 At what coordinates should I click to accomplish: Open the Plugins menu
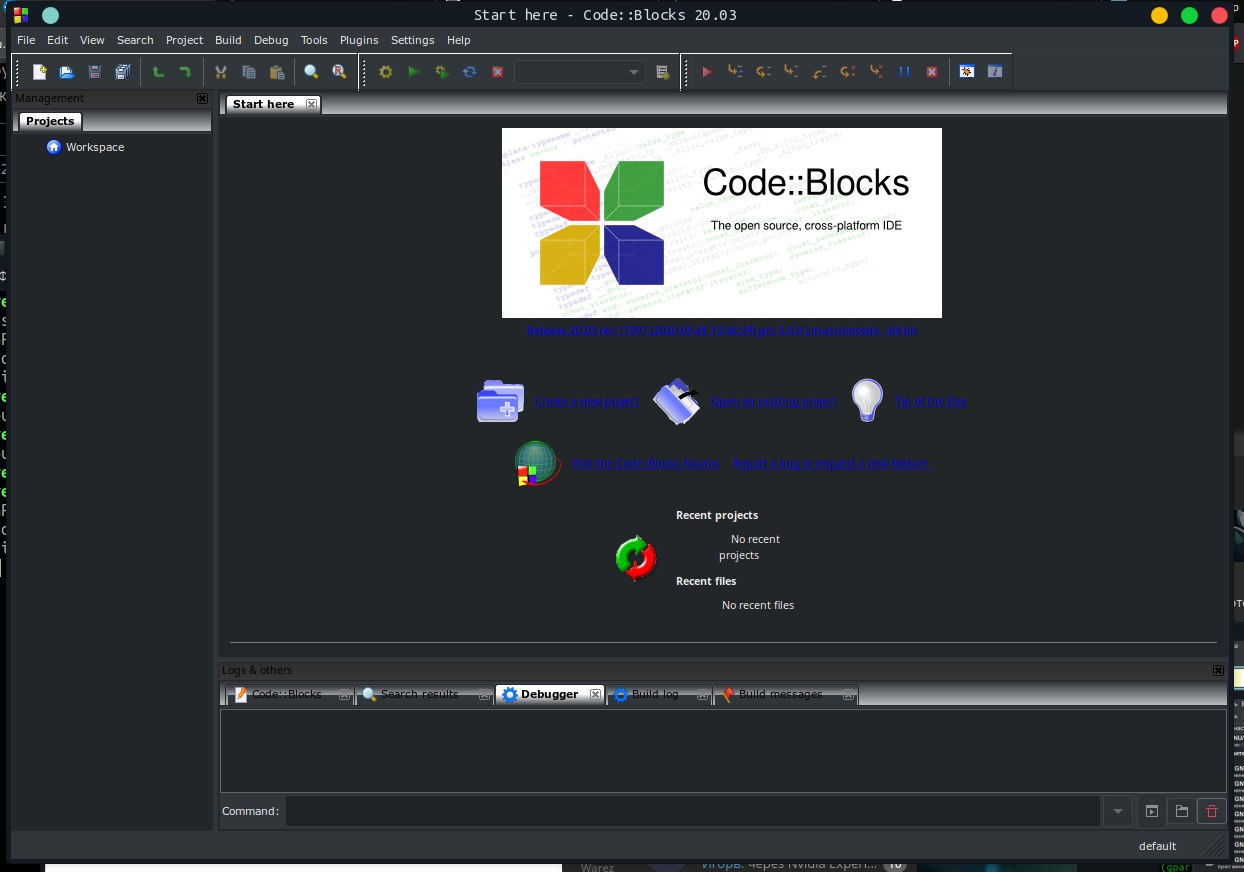[x=359, y=40]
